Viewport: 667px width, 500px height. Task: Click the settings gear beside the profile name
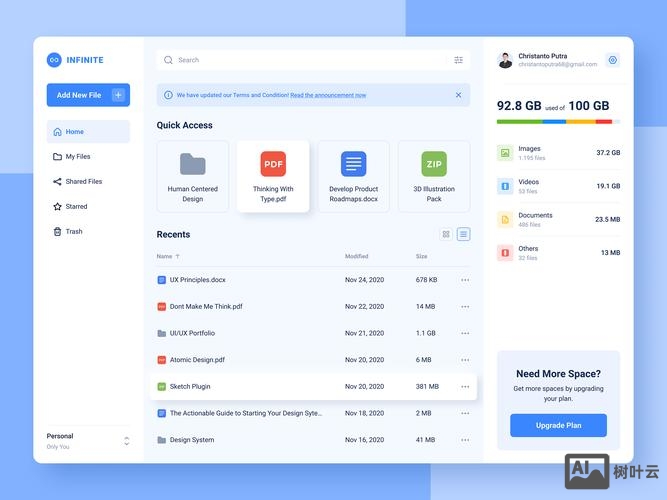pos(612,60)
